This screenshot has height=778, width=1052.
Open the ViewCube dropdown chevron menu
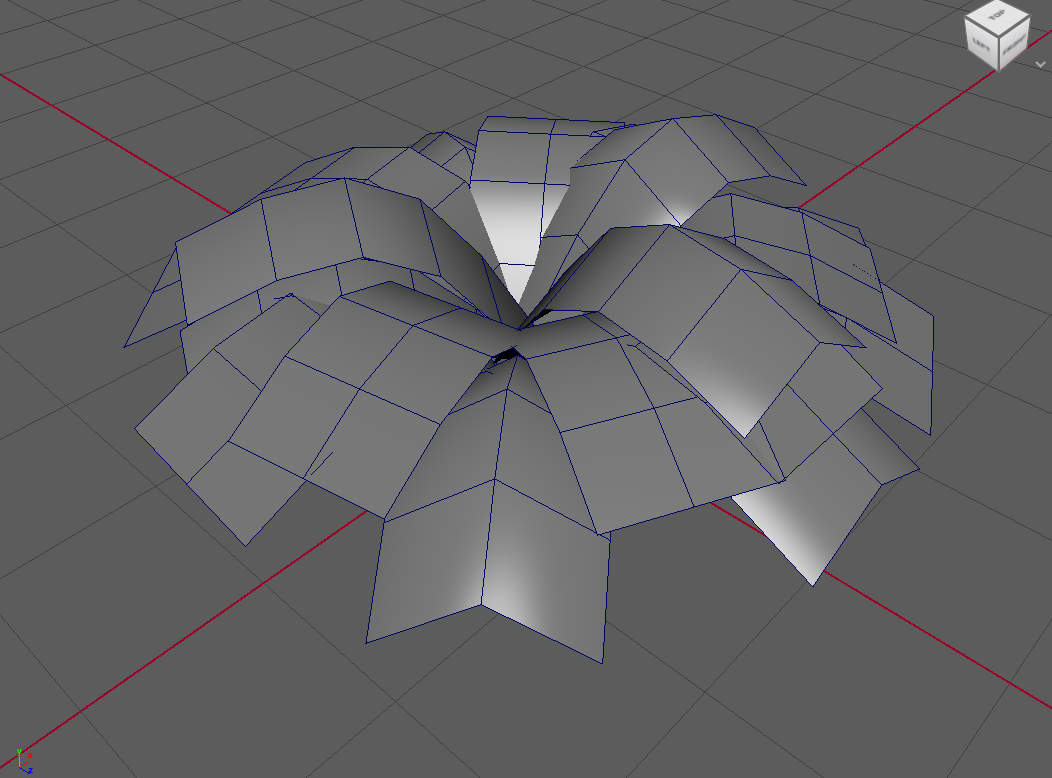click(1041, 64)
